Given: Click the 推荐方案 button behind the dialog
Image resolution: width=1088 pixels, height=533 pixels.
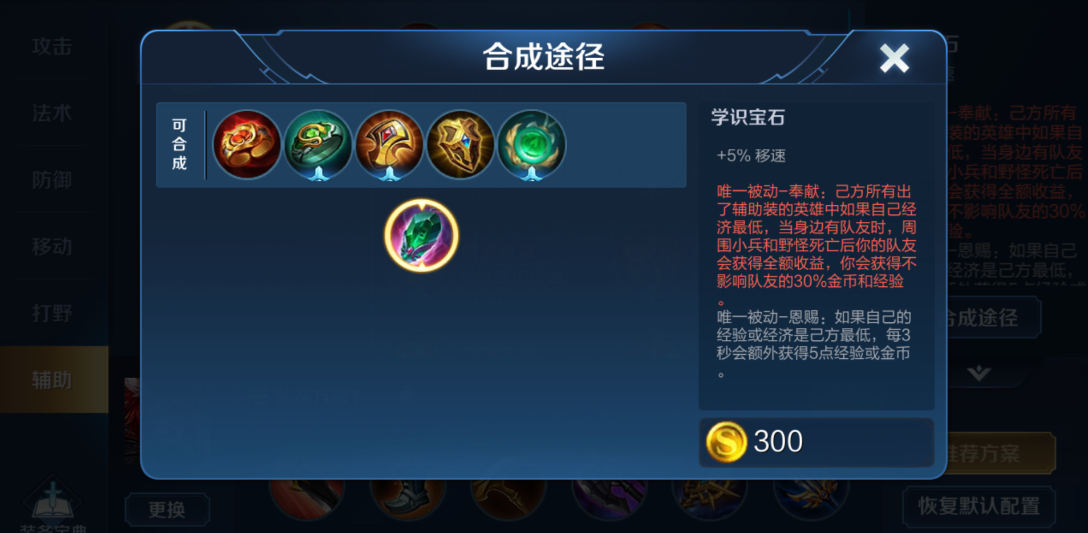Looking at the screenshot, I should click(x=1001, y=454).
